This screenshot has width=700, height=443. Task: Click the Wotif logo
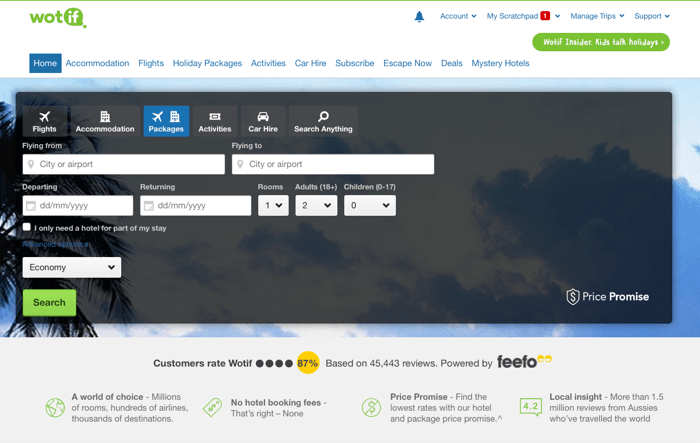57,17
